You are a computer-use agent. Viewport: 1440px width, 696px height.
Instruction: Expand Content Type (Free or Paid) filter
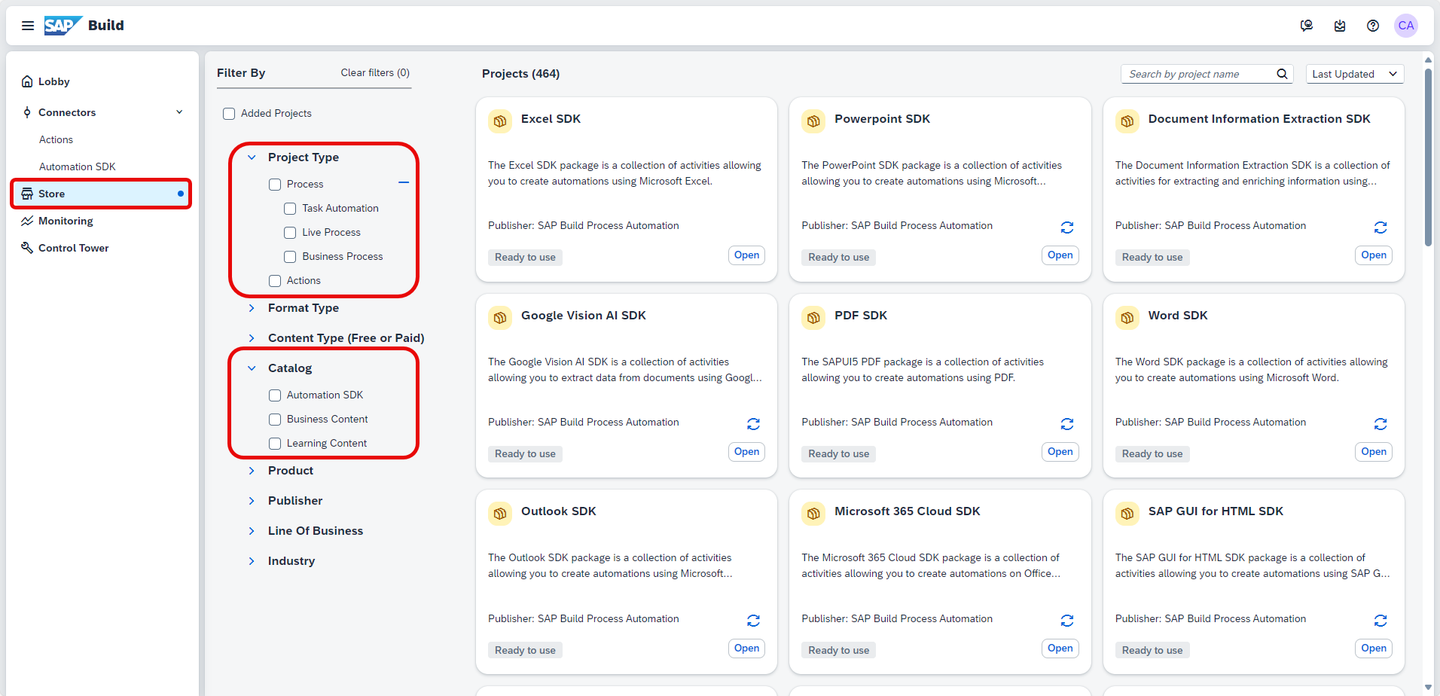pyautogui.click(x=252, y=338)
